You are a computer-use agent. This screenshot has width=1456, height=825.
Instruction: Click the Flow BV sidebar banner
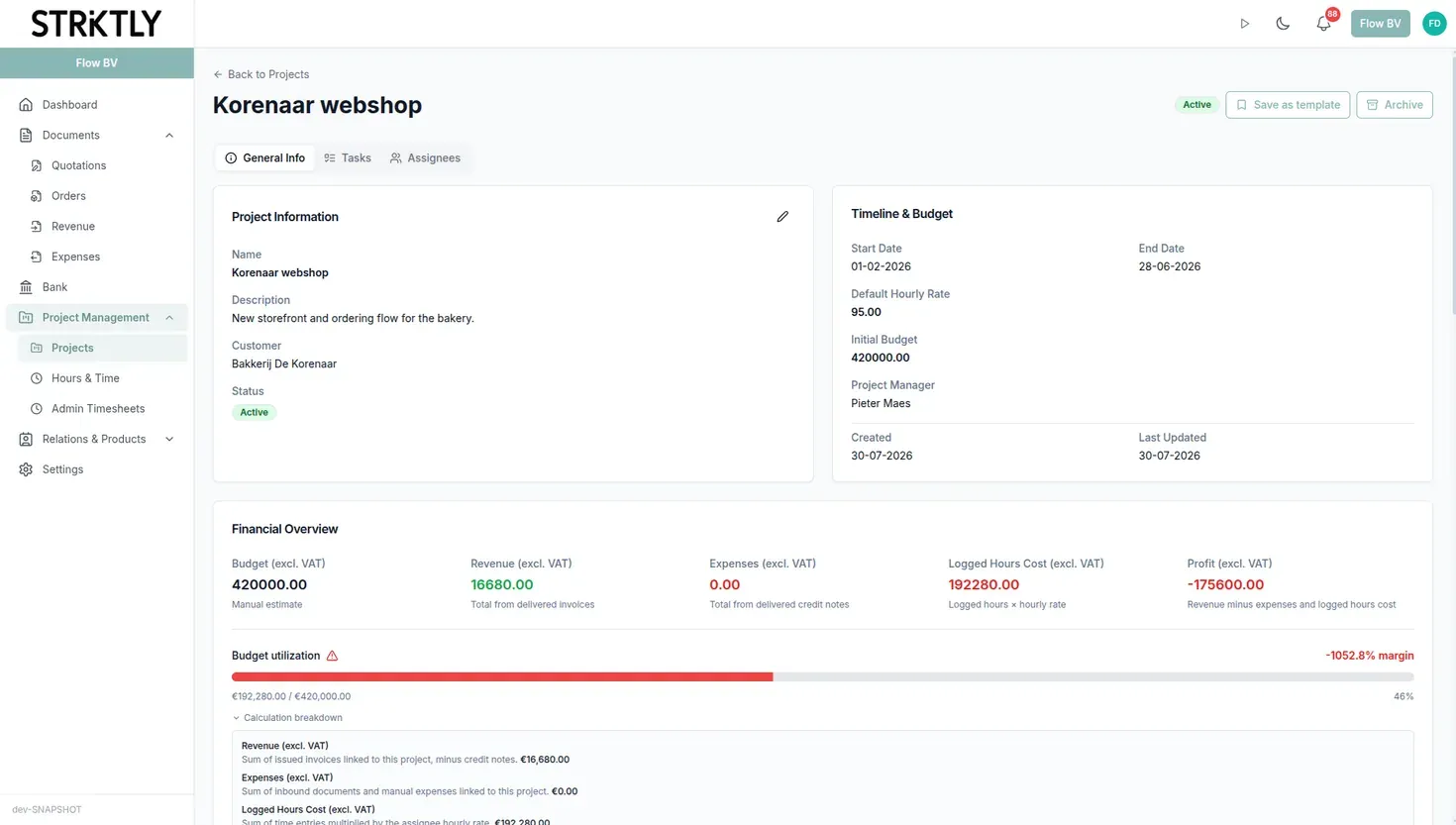coord(97,62)
